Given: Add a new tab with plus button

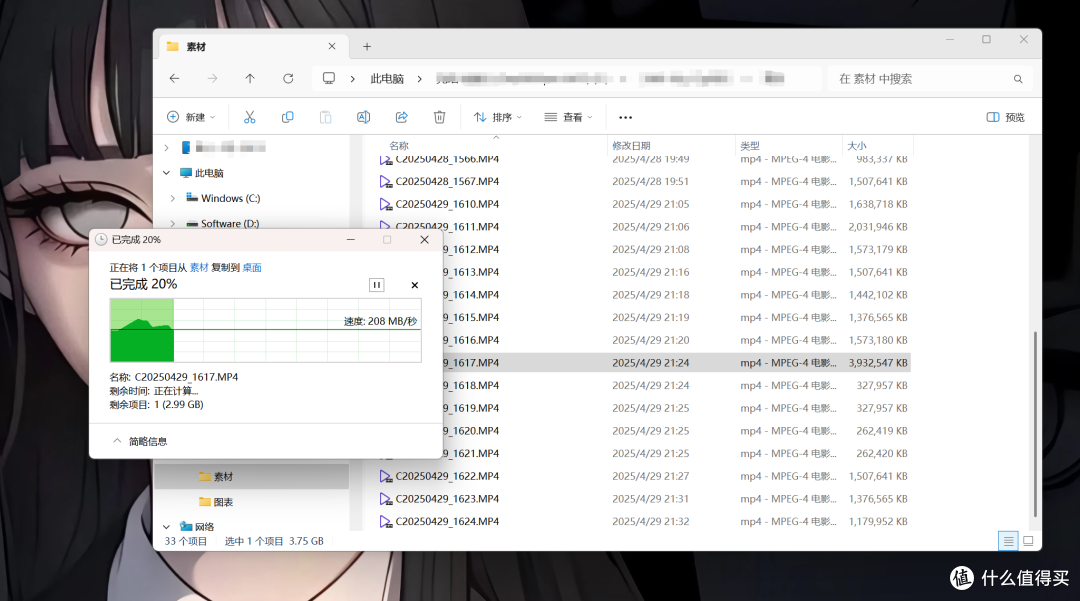Looking at the screenshot, I should click(x=367, y=47).
